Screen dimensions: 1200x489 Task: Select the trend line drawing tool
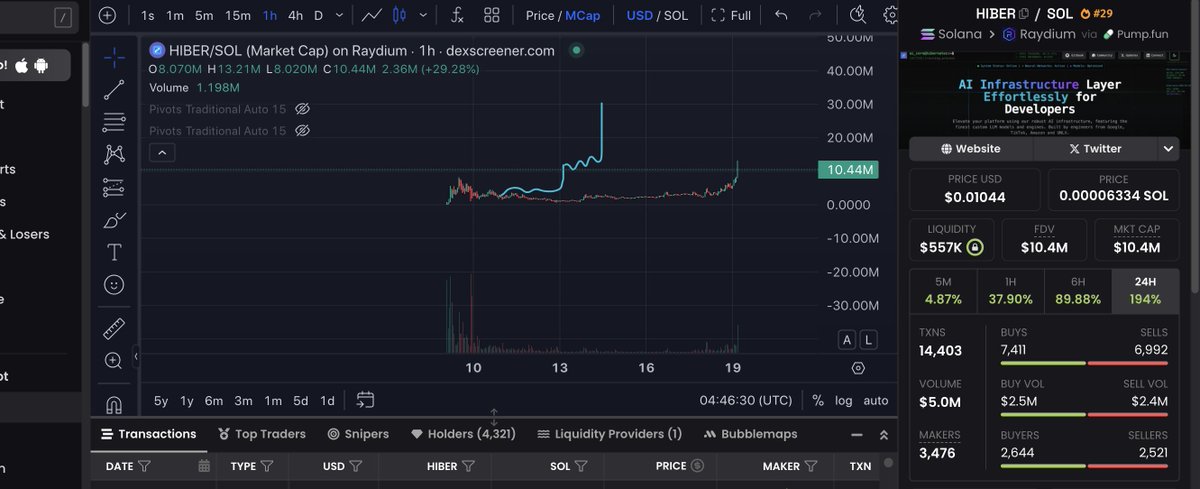114,89
